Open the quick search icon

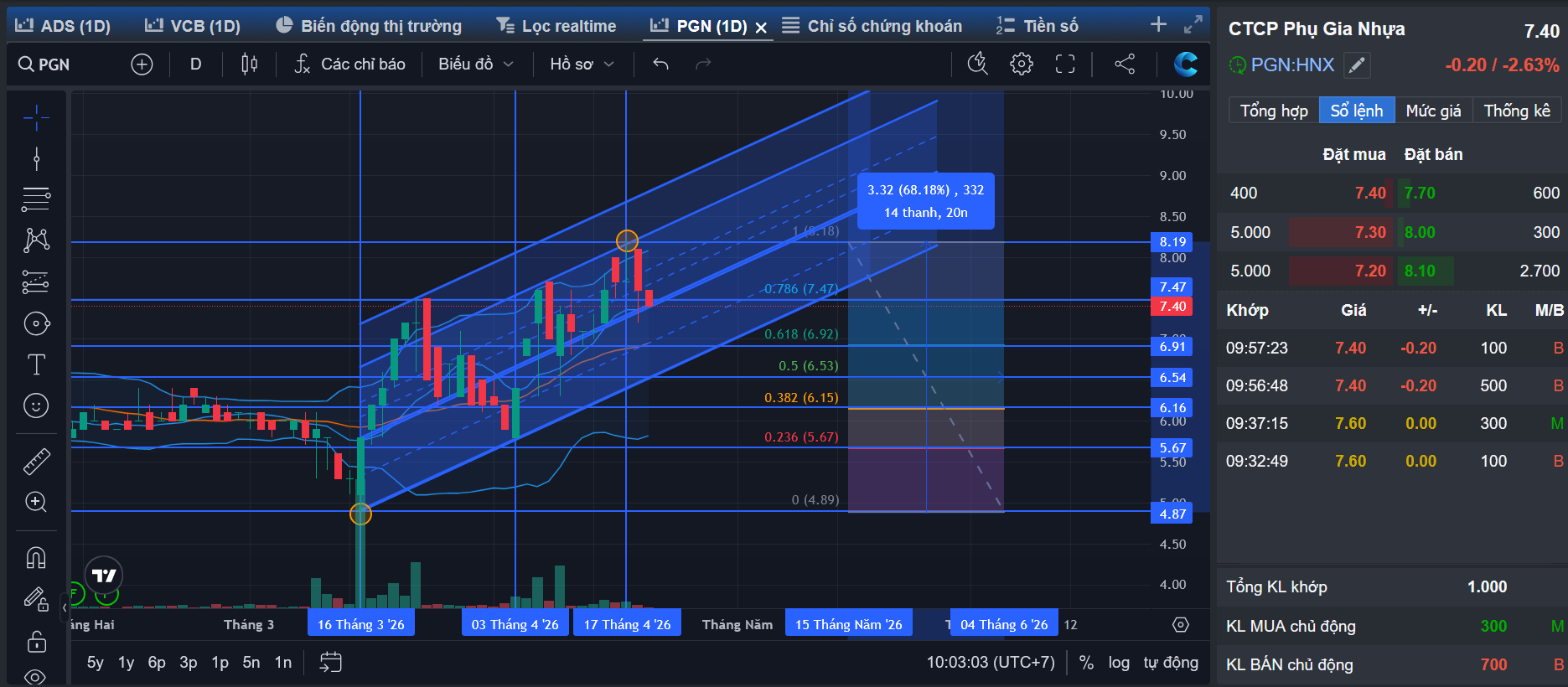pyautogui.click(x=978, y=64)
